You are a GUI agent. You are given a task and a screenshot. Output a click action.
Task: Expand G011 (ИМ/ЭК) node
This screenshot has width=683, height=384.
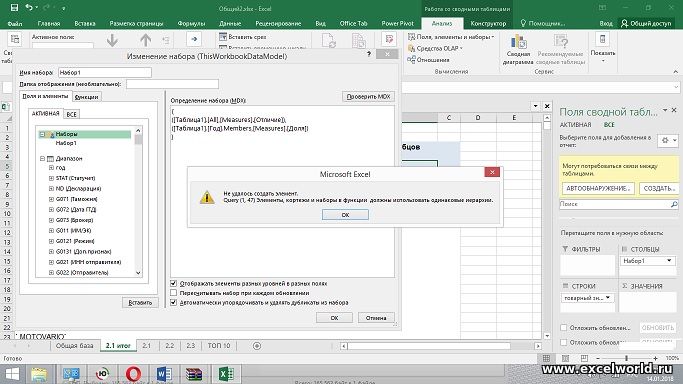(51, 230)
